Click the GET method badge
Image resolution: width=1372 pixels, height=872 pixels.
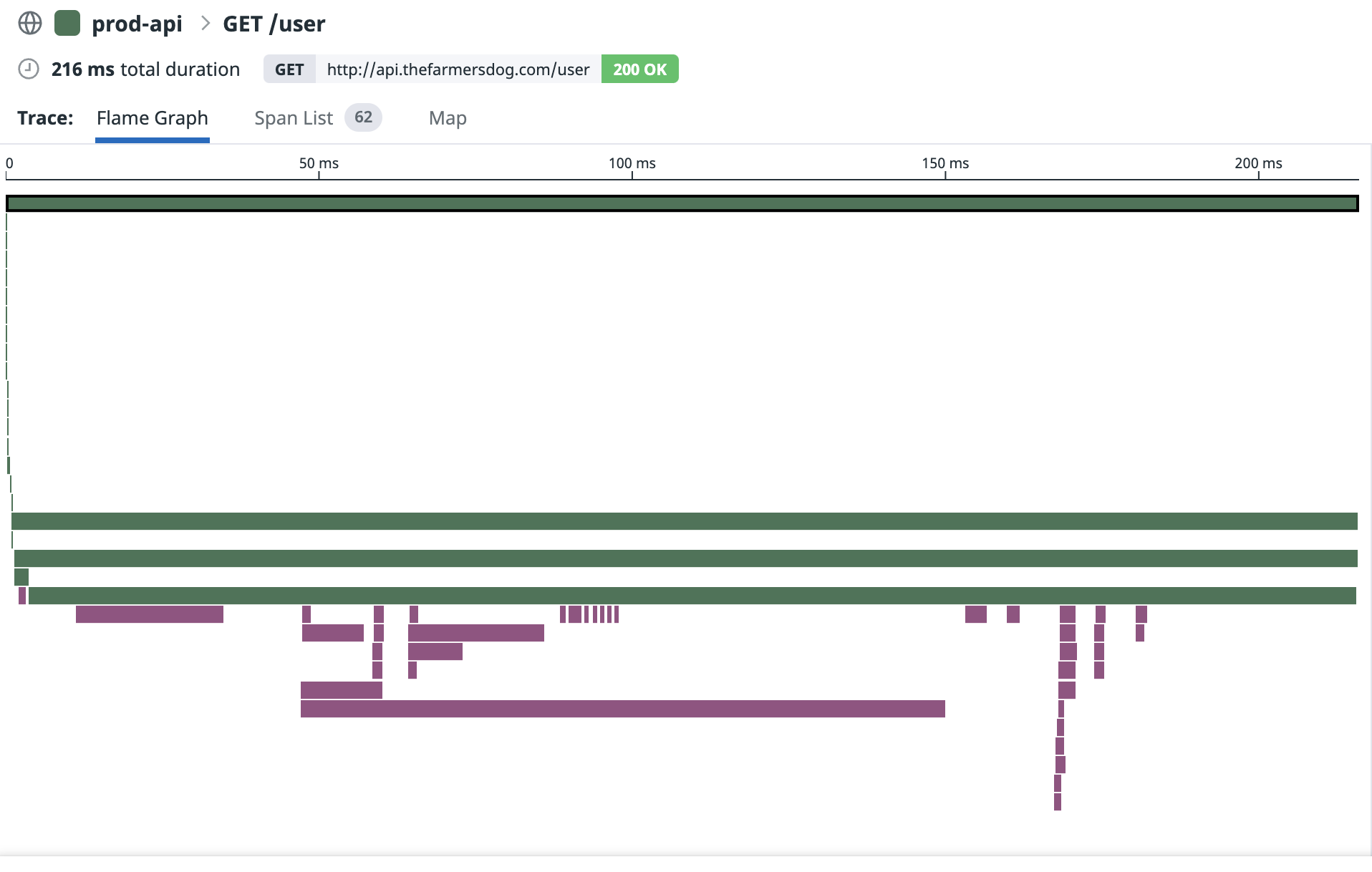(289, 69)
